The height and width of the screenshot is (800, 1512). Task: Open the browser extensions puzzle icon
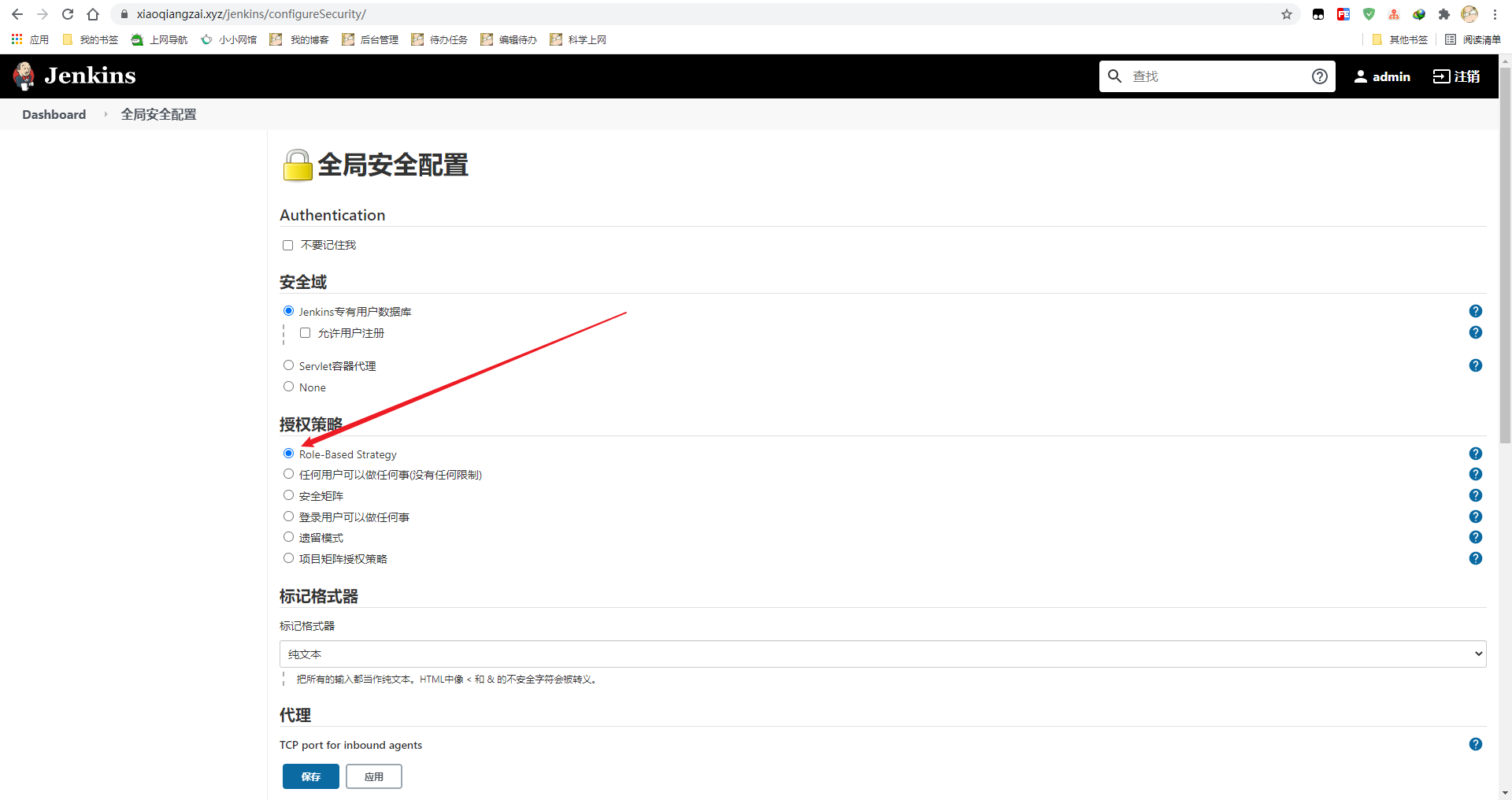[1444, 14]
